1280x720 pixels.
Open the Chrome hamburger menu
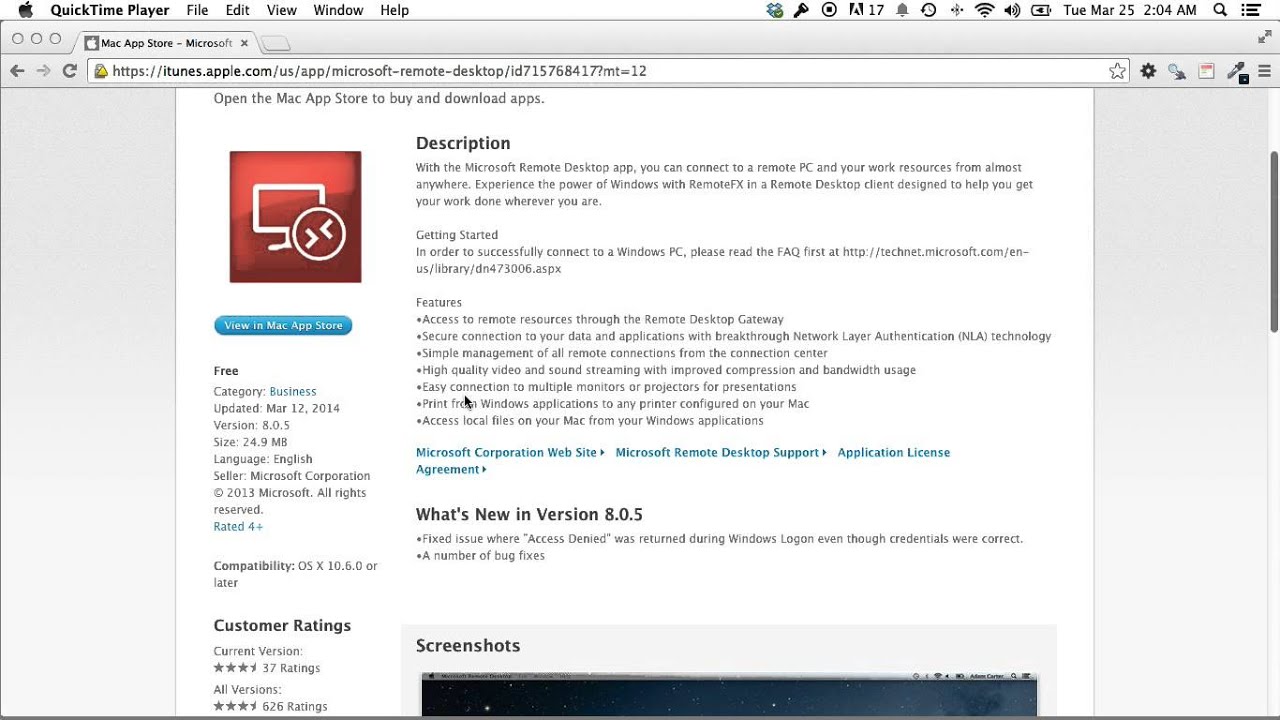pos(1265,71)
